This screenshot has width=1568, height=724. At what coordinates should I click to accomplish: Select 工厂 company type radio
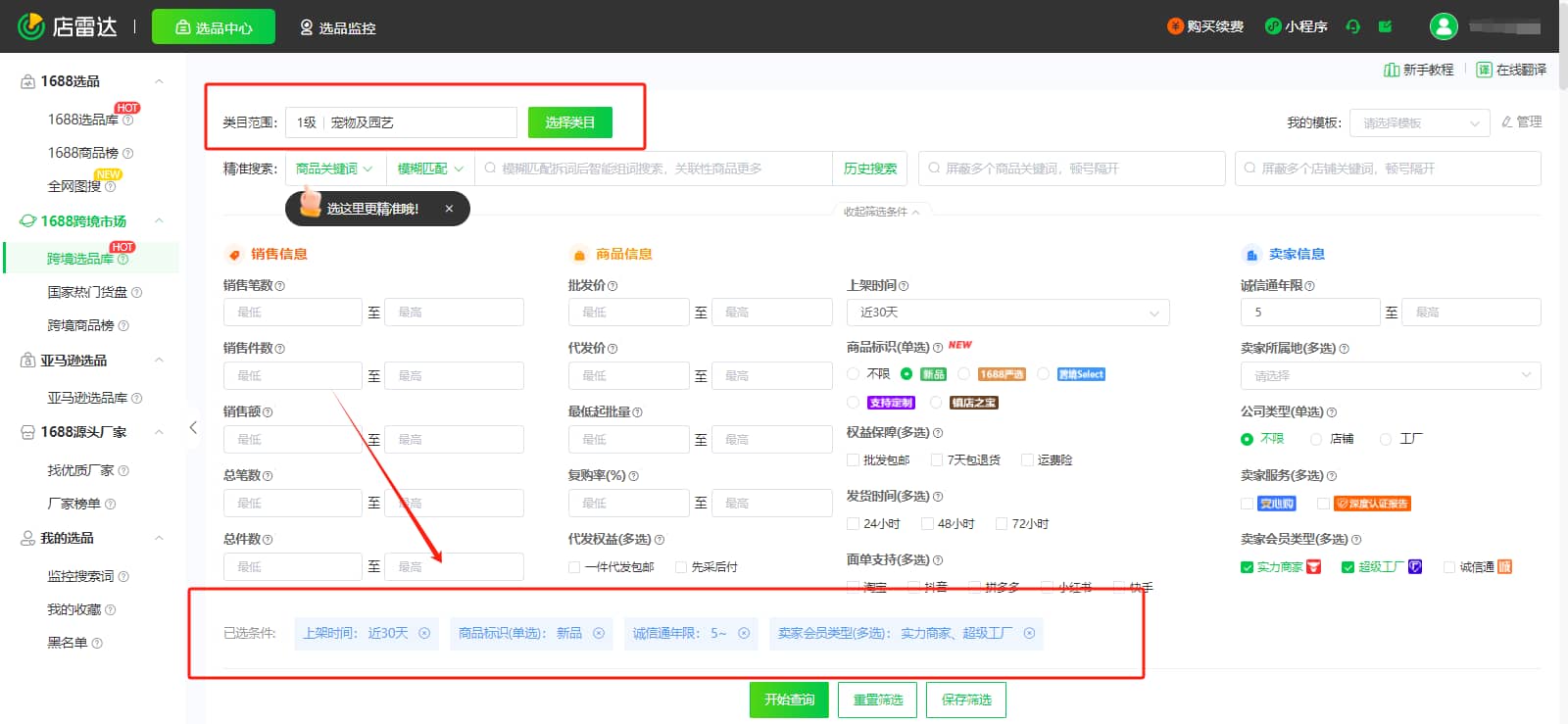[1386, 439]
